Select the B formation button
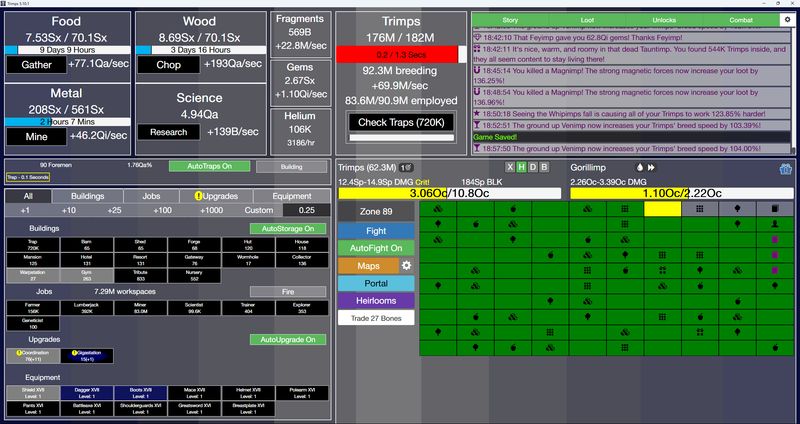The height and width of the screenshot is (424, 800). coord(545,168)
